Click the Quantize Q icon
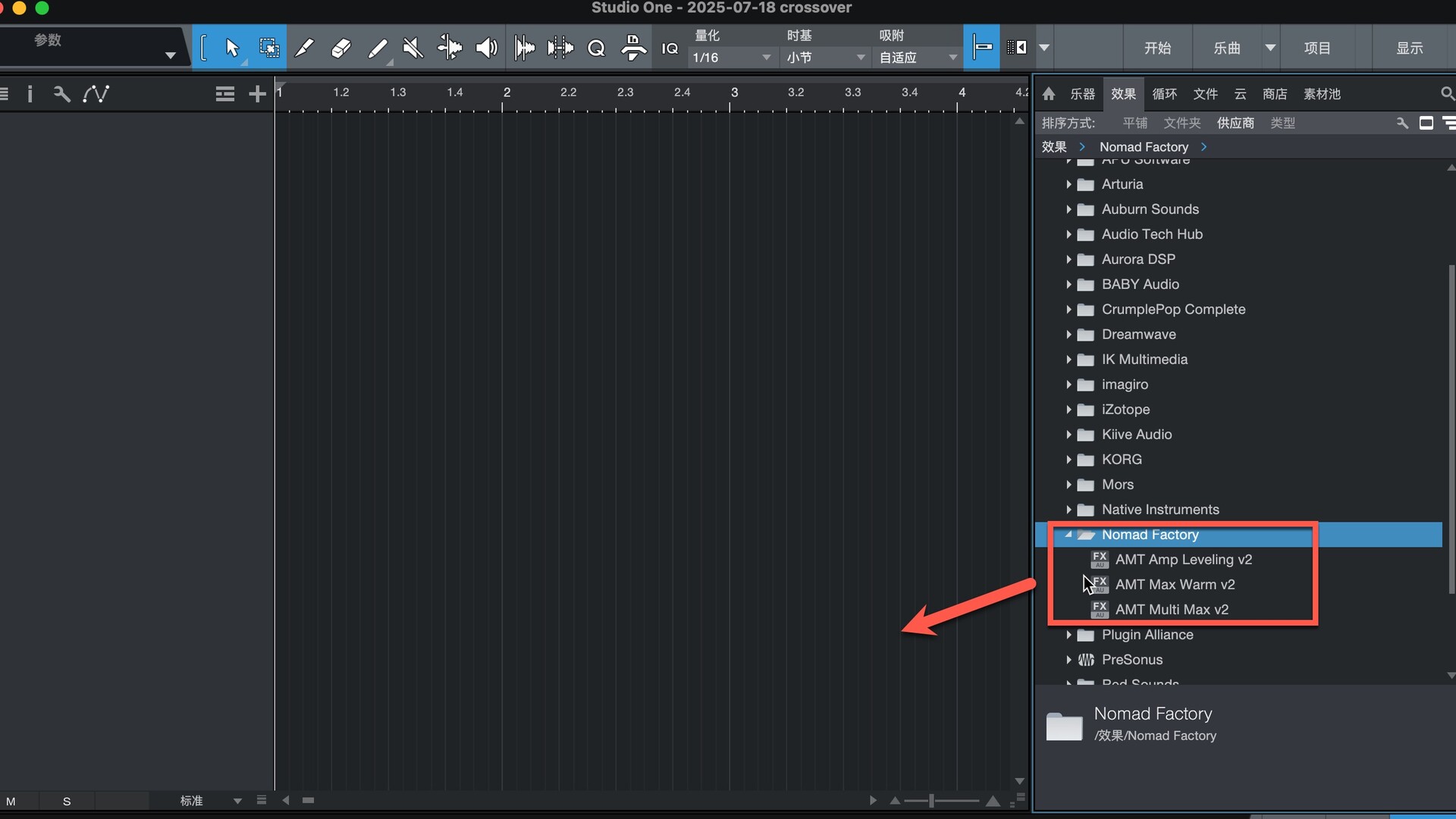Screen dimensions: 1456x819 pyautogui.click(x=597, y=48)
